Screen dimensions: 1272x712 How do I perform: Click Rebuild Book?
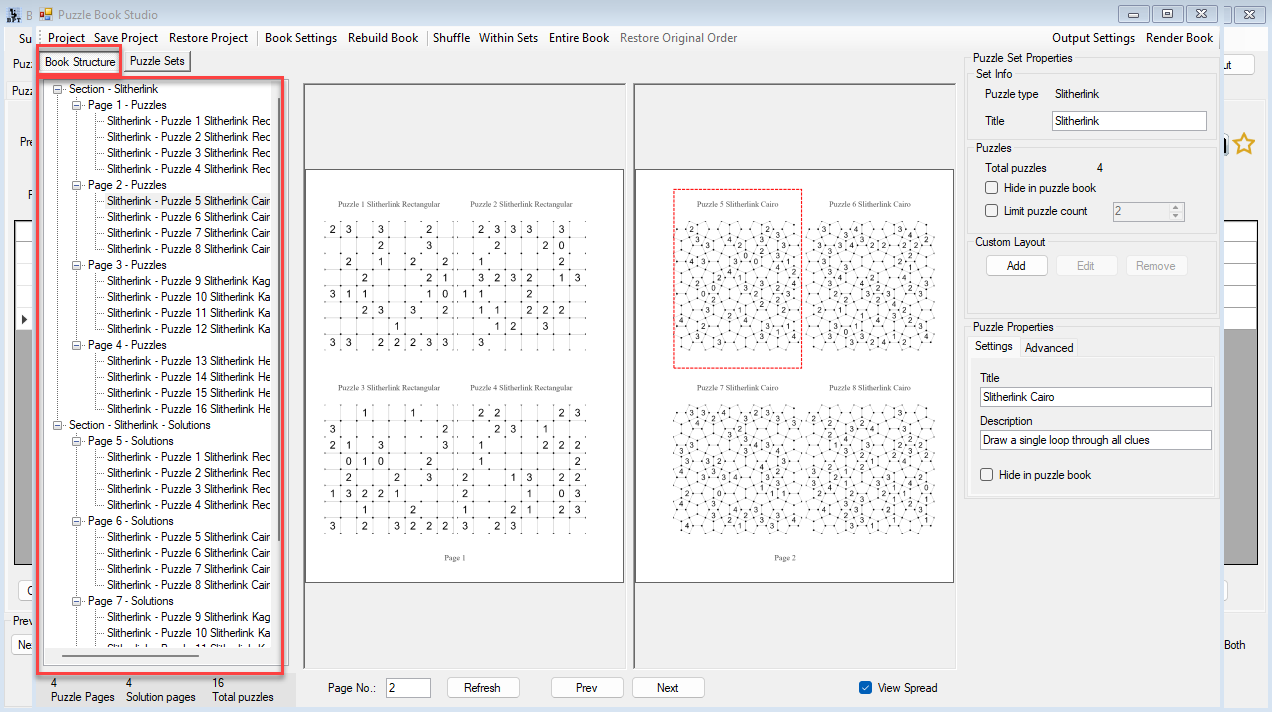[x=383, y=38]
